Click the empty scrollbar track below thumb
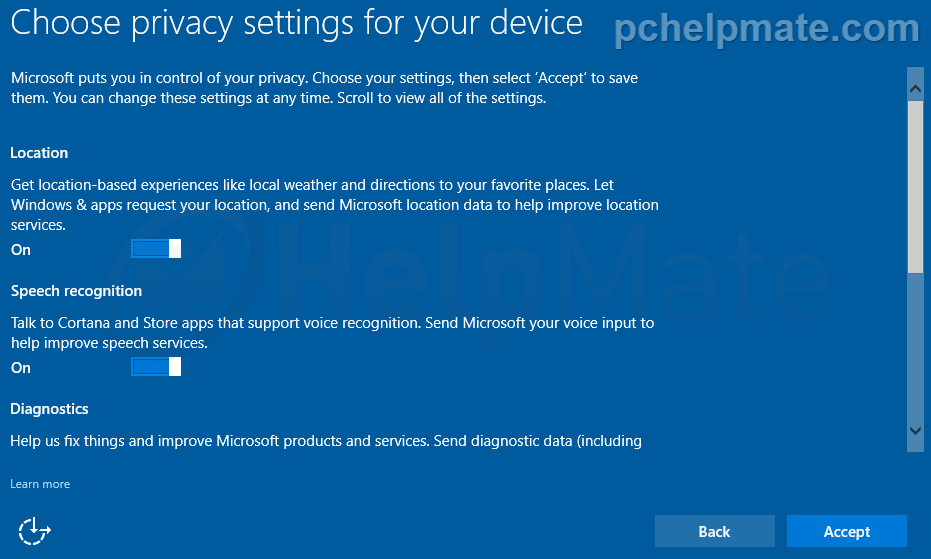The height and width of the screenshot is (559, 931). pos(915,346)
